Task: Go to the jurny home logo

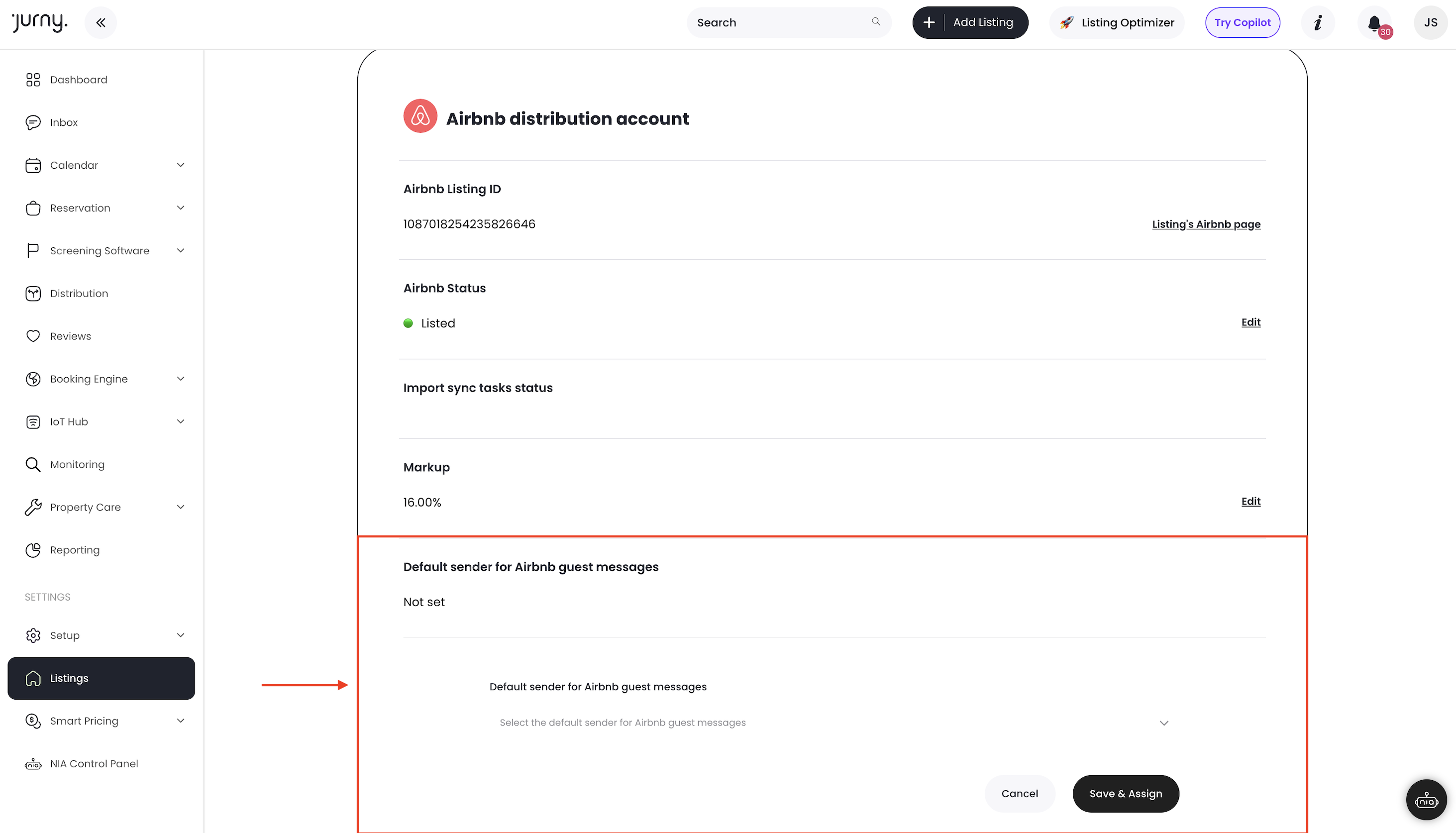Action: tap(39, 22)
